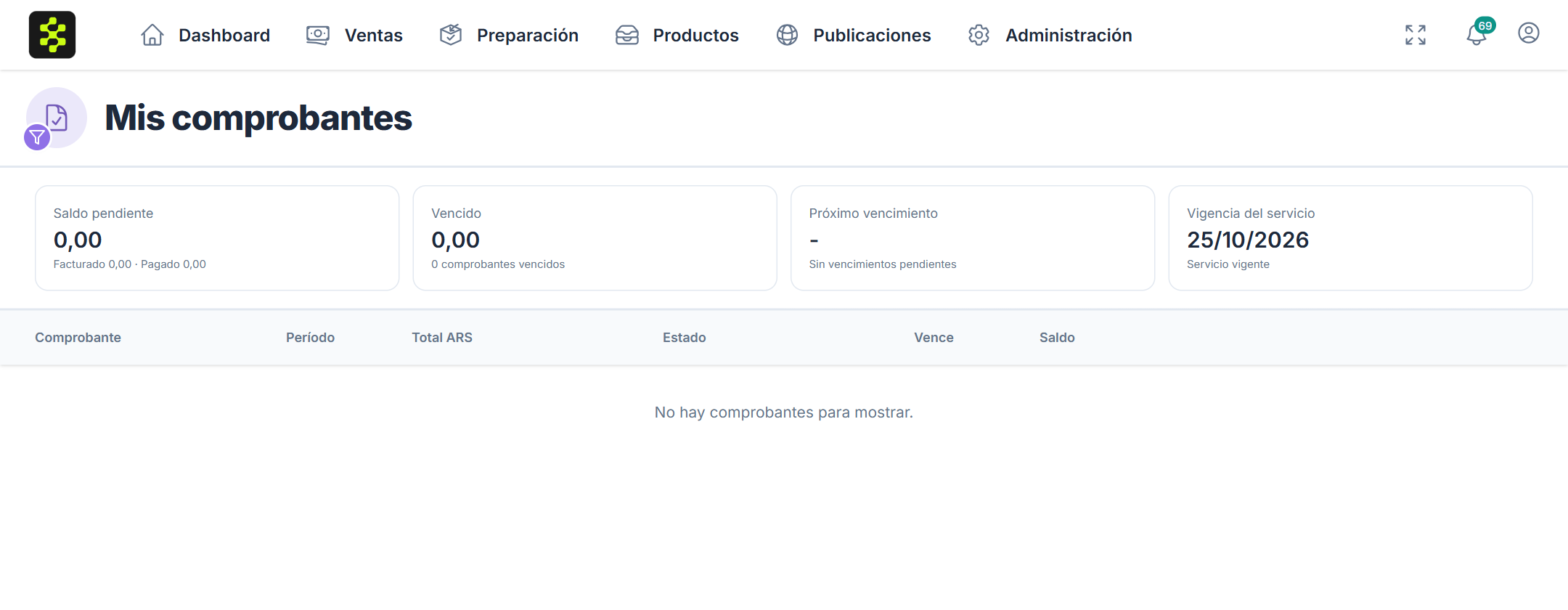Open the user profile icon
This screenshot has width=1568, height=610.
pyautogui.click(x=1529, y=33)
